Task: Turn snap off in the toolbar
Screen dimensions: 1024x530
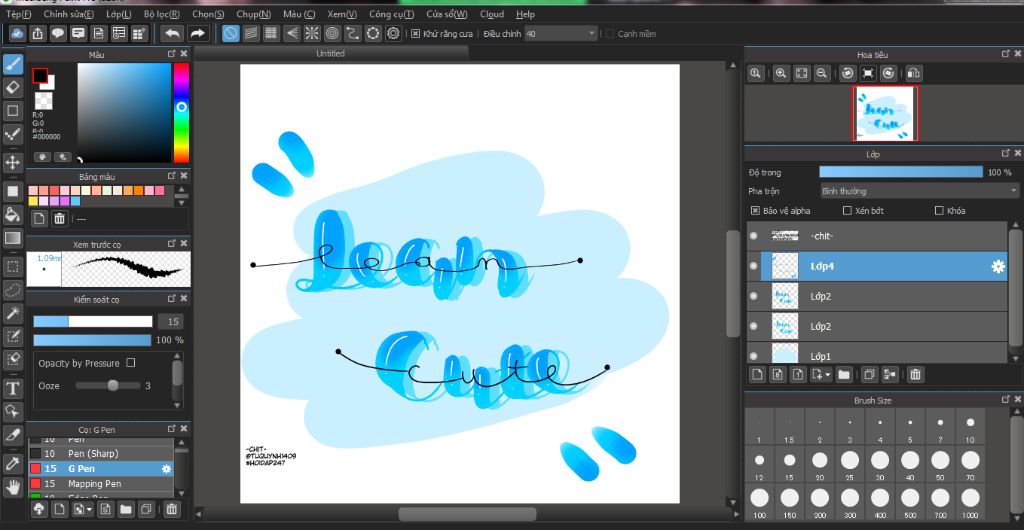Action: coord(230,33)
